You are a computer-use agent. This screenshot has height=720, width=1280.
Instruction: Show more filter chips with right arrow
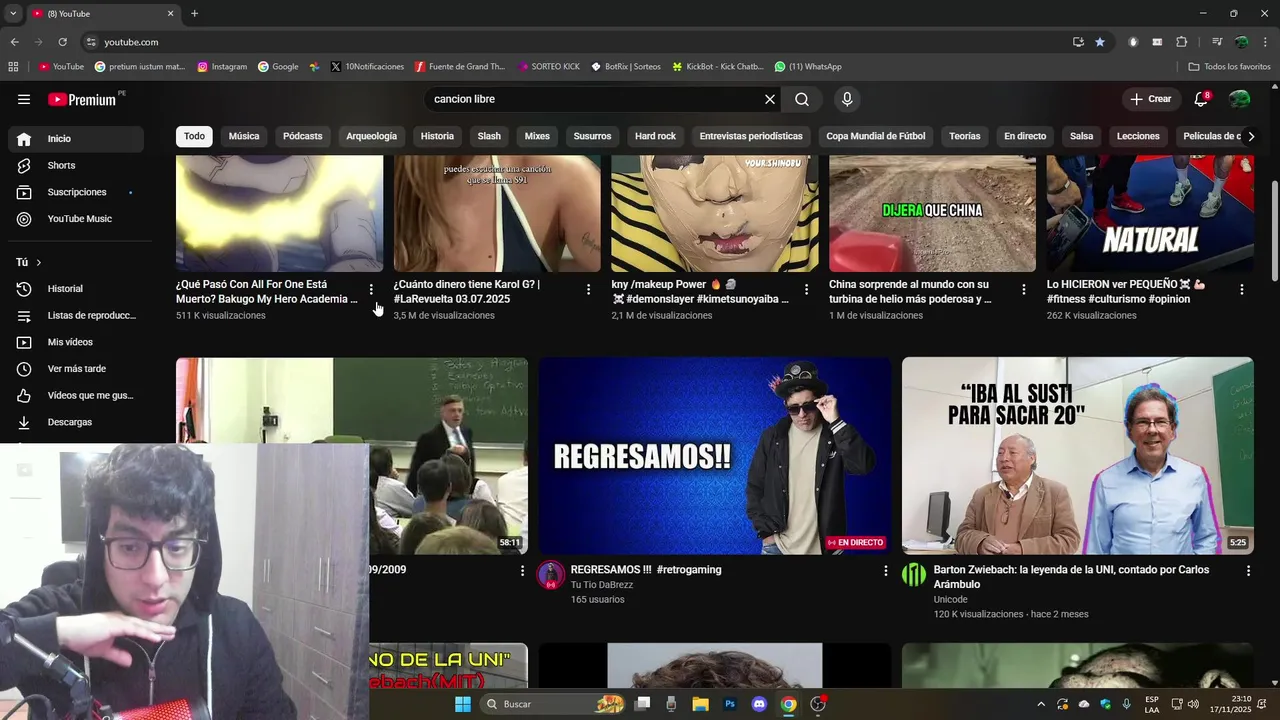pos(1250,136)
